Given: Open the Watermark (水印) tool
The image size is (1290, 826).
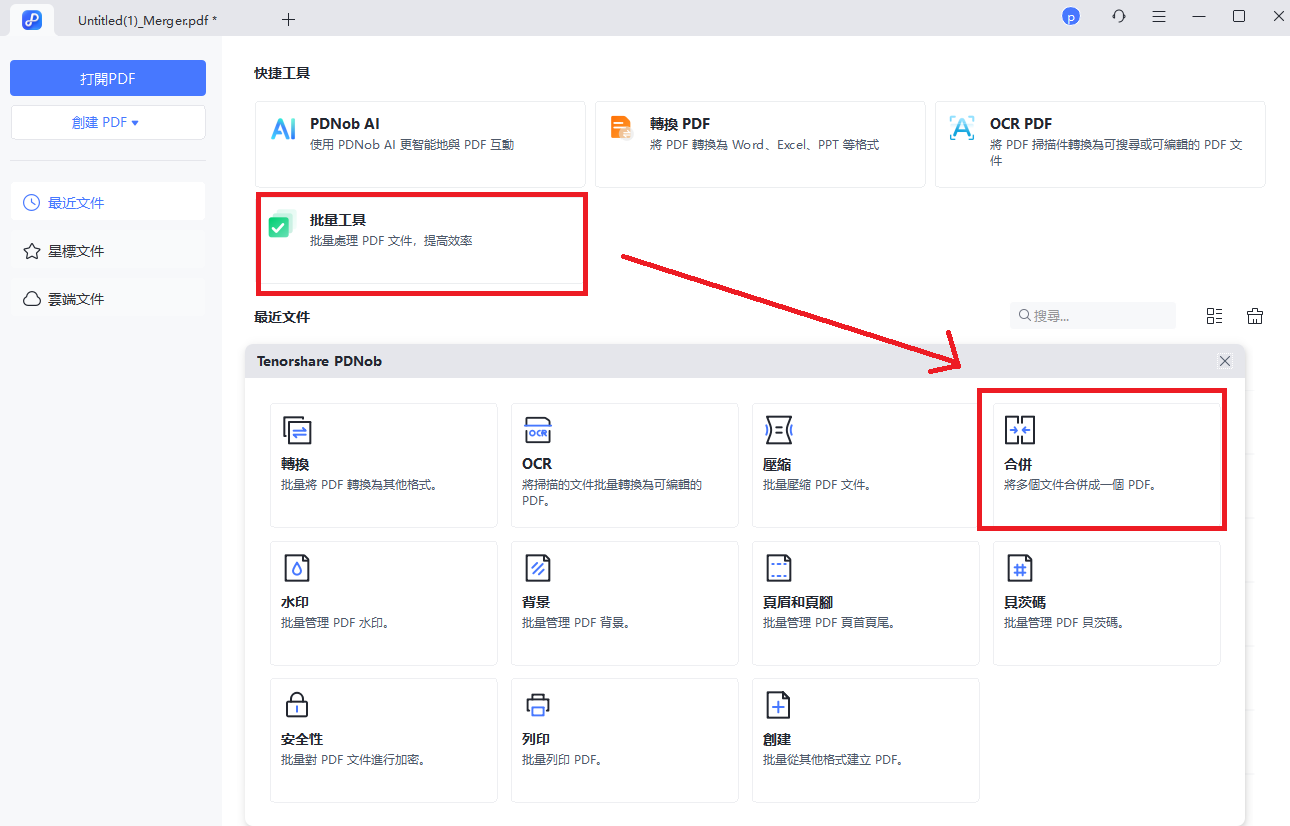Looking at the screenshot, I should 383,603.
